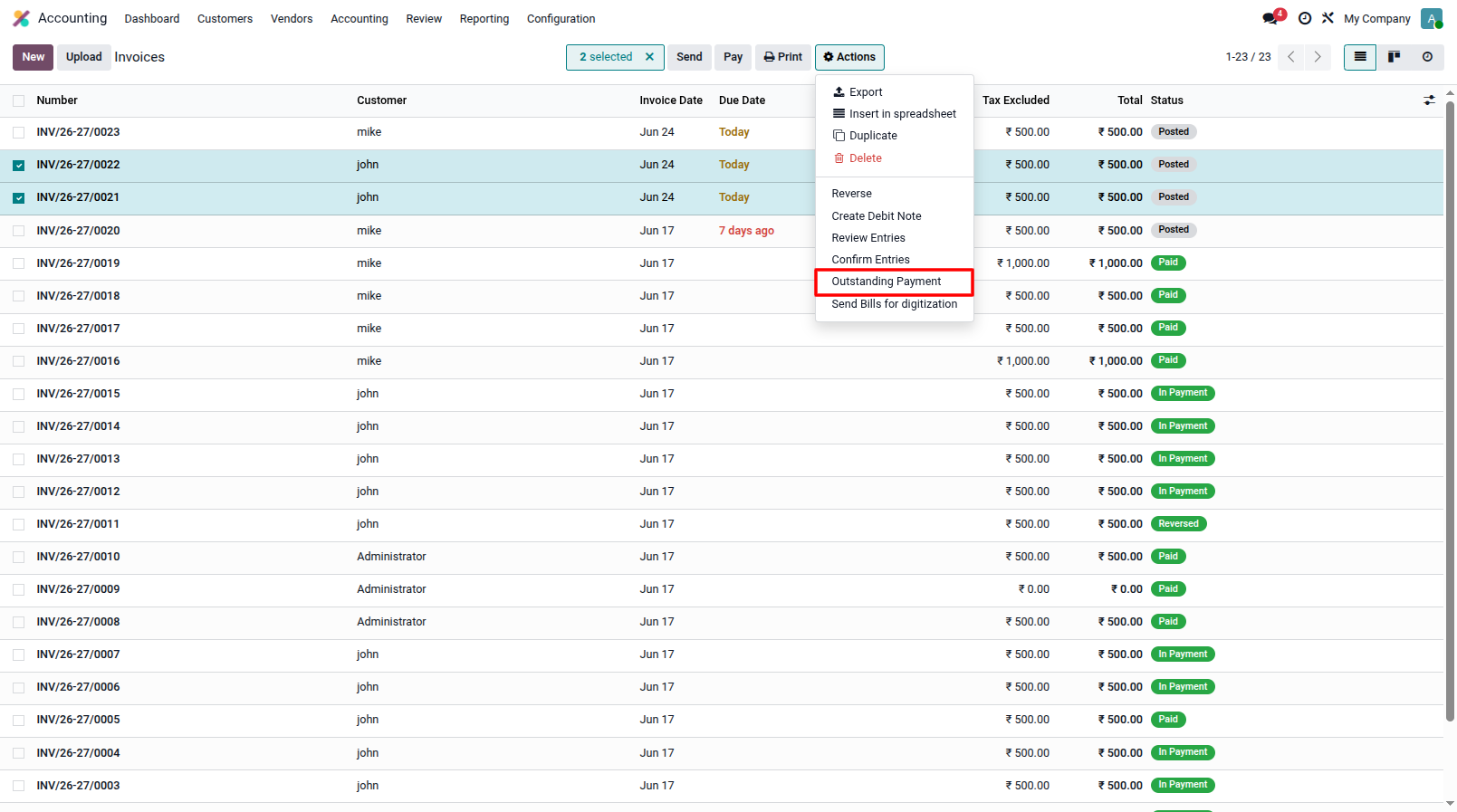Screen dimensions: 1457x812
Task: Click the Upload button
Action: (84, 57)
